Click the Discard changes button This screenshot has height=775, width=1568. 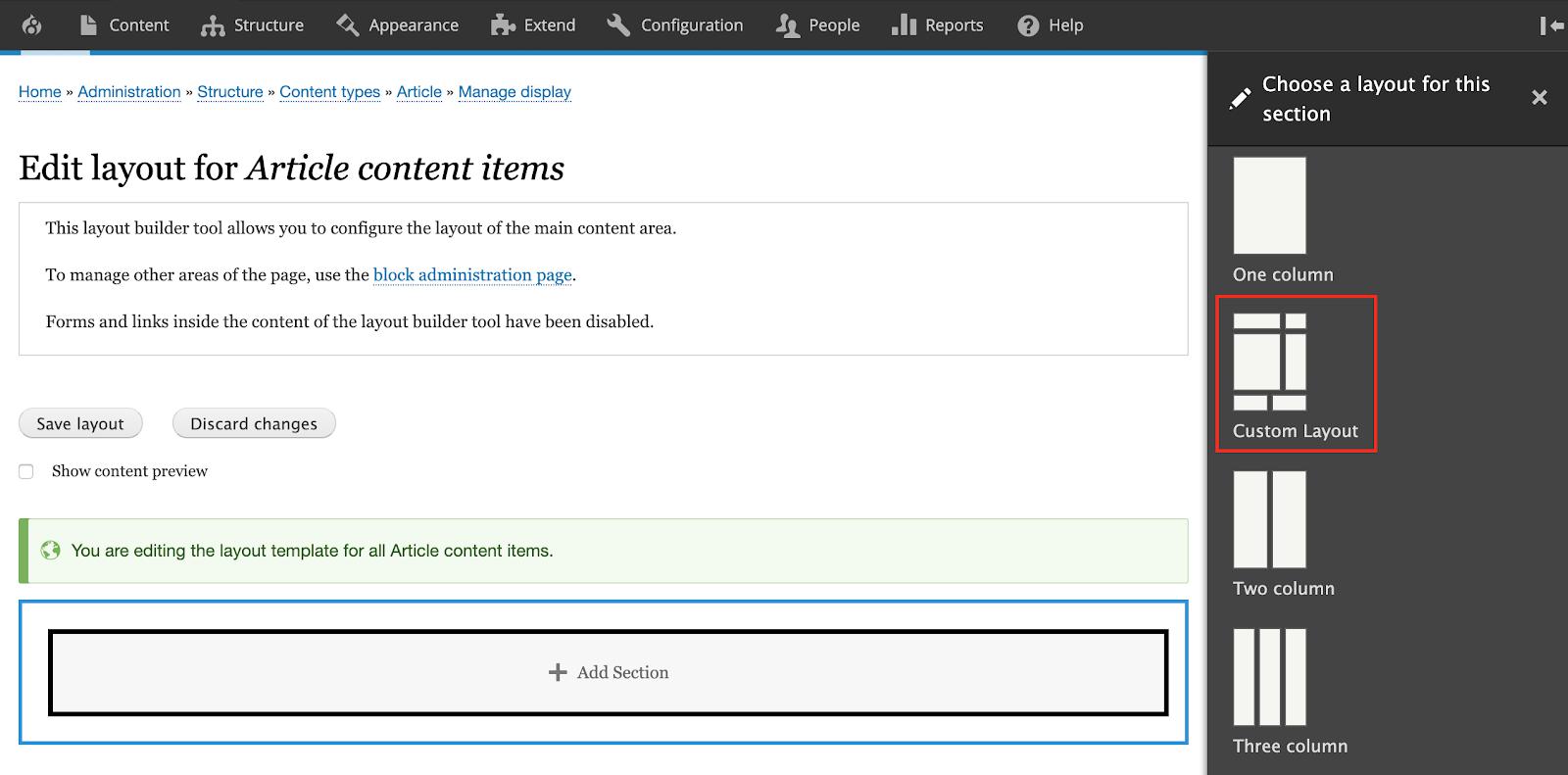(254, 423)
